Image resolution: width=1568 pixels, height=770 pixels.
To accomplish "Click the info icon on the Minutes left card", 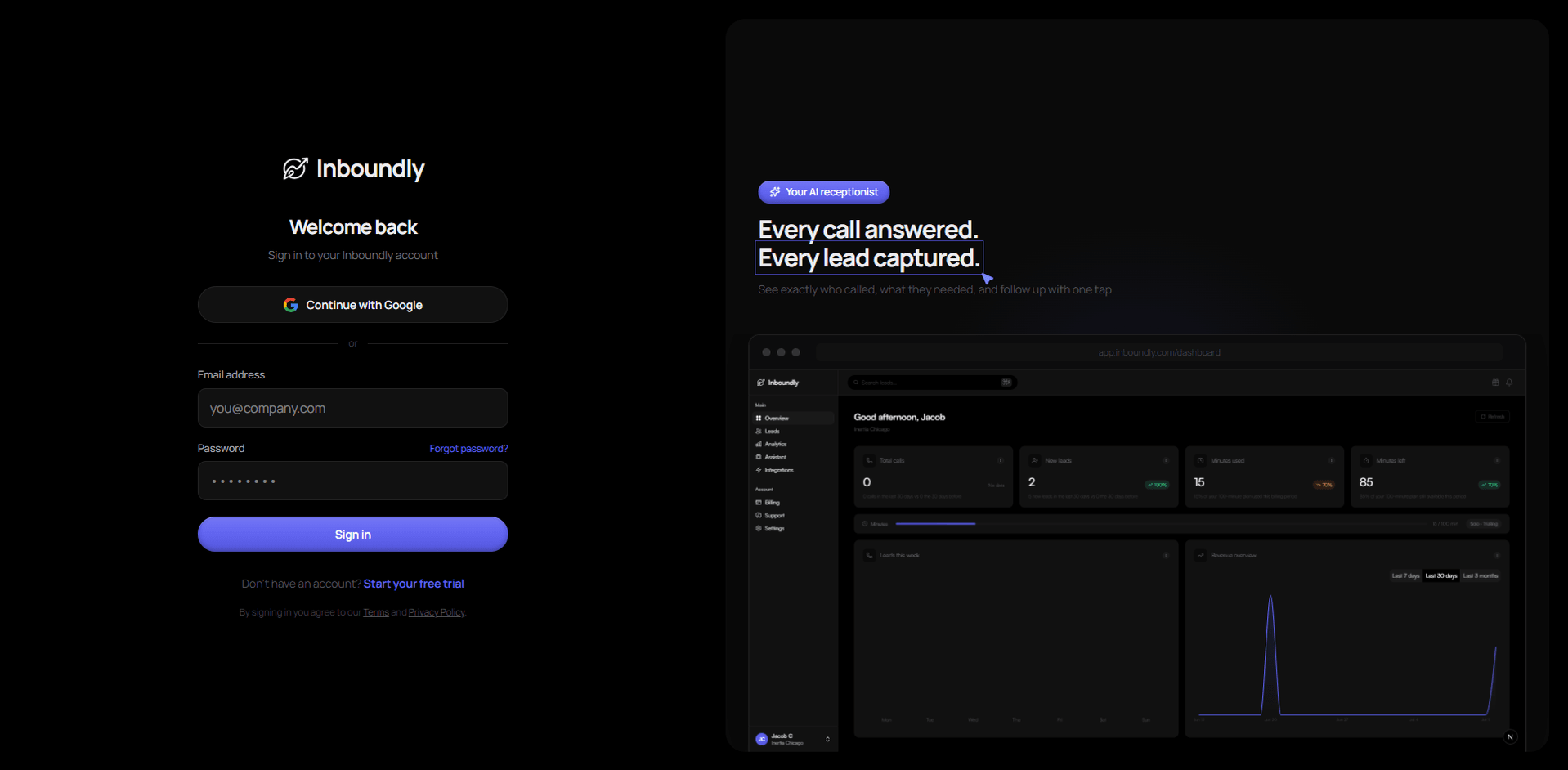I will tap(1497, 461).
